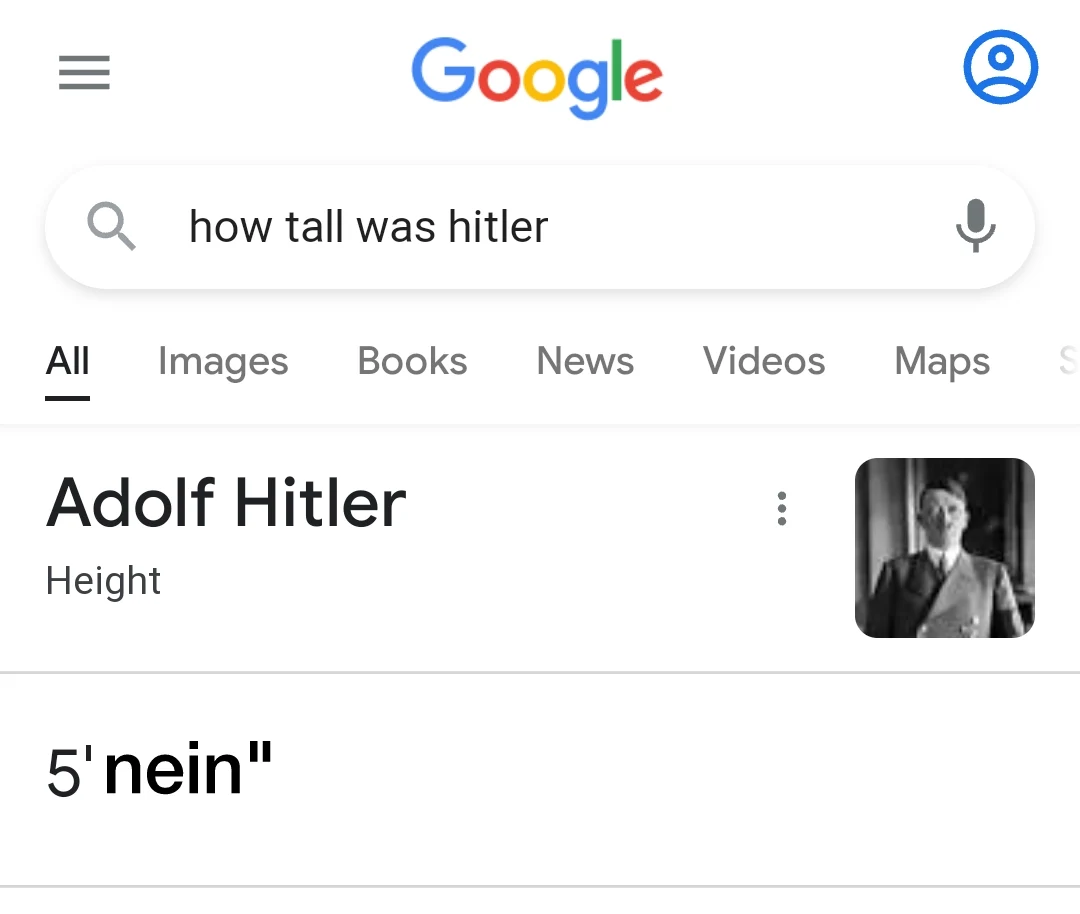Open the hamburger navigation menu
Image resolution: width=1080 pixels, height=914 pixels.
pos(84,73)
